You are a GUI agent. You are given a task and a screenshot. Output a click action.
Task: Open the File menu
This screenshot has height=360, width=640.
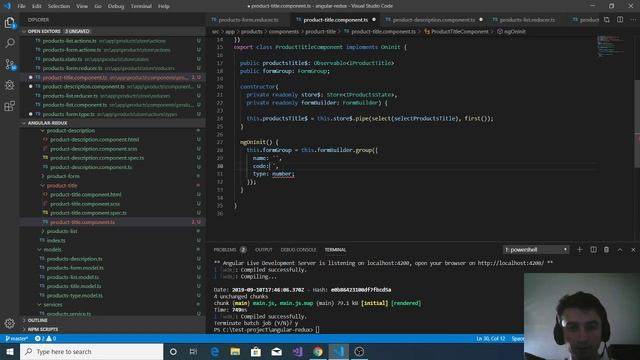22,6
